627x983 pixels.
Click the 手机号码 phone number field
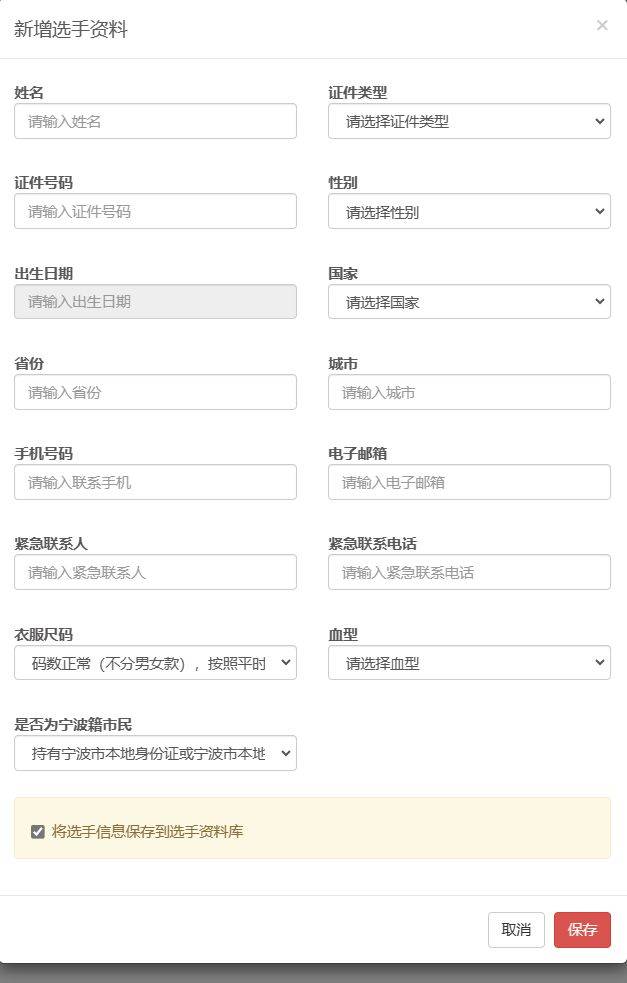[x=155, y=482]
